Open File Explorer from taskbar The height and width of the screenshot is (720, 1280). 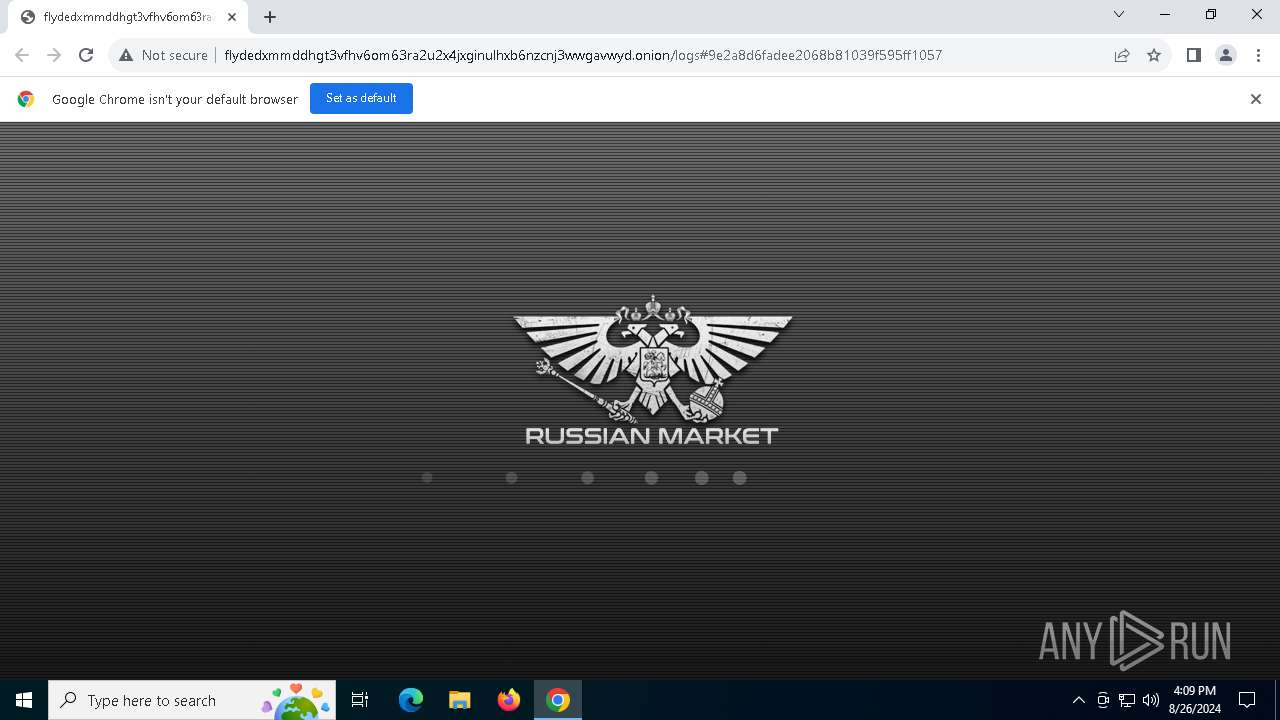tap(460, 700)
